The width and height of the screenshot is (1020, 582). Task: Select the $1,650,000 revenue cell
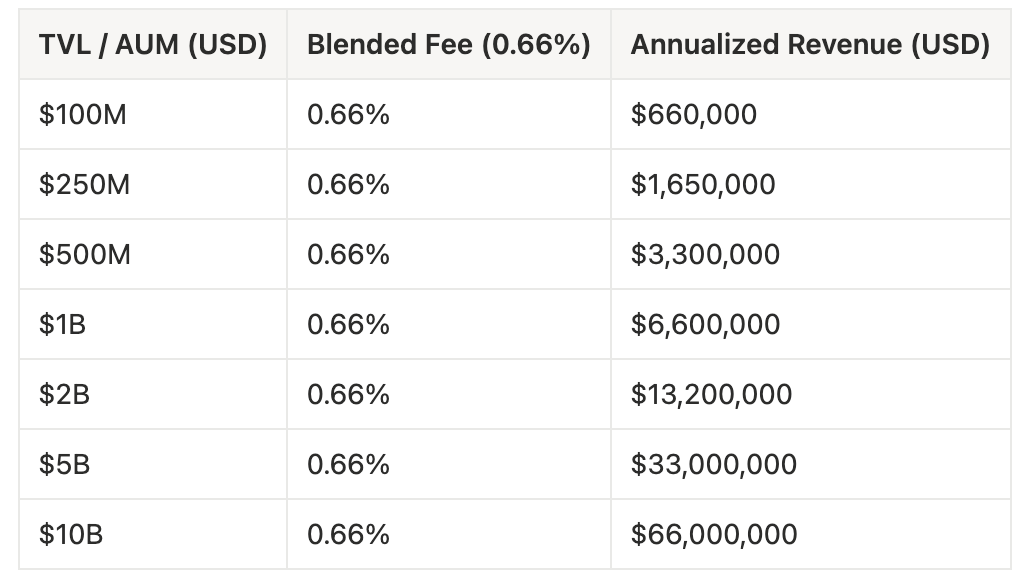tap(703, 185)
